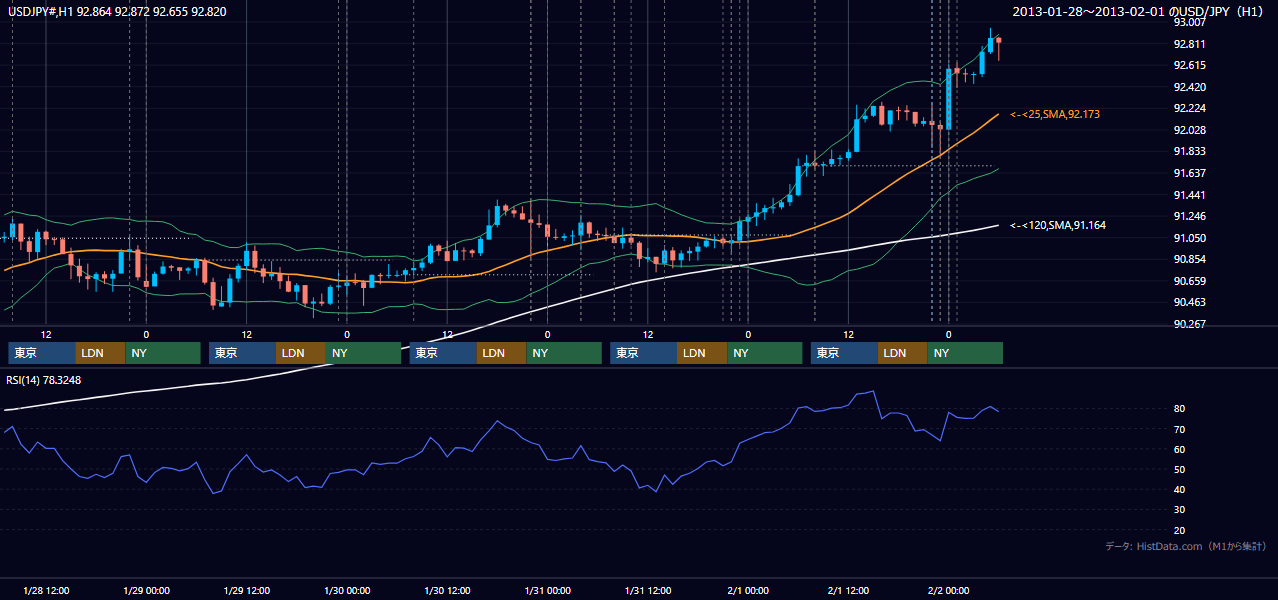Click the 92.615 price axis label

tap(1189, 65)
